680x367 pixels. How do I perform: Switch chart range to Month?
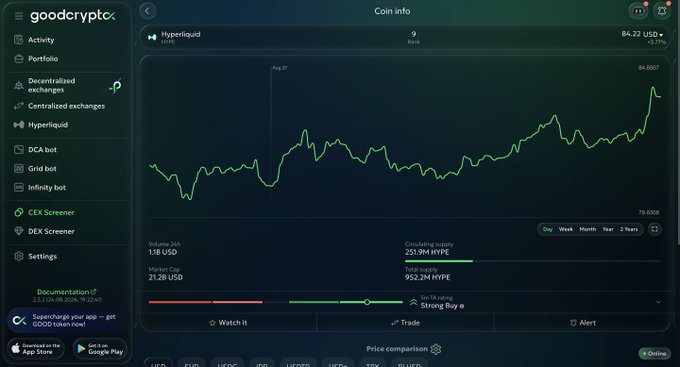(x=588, y=229)
